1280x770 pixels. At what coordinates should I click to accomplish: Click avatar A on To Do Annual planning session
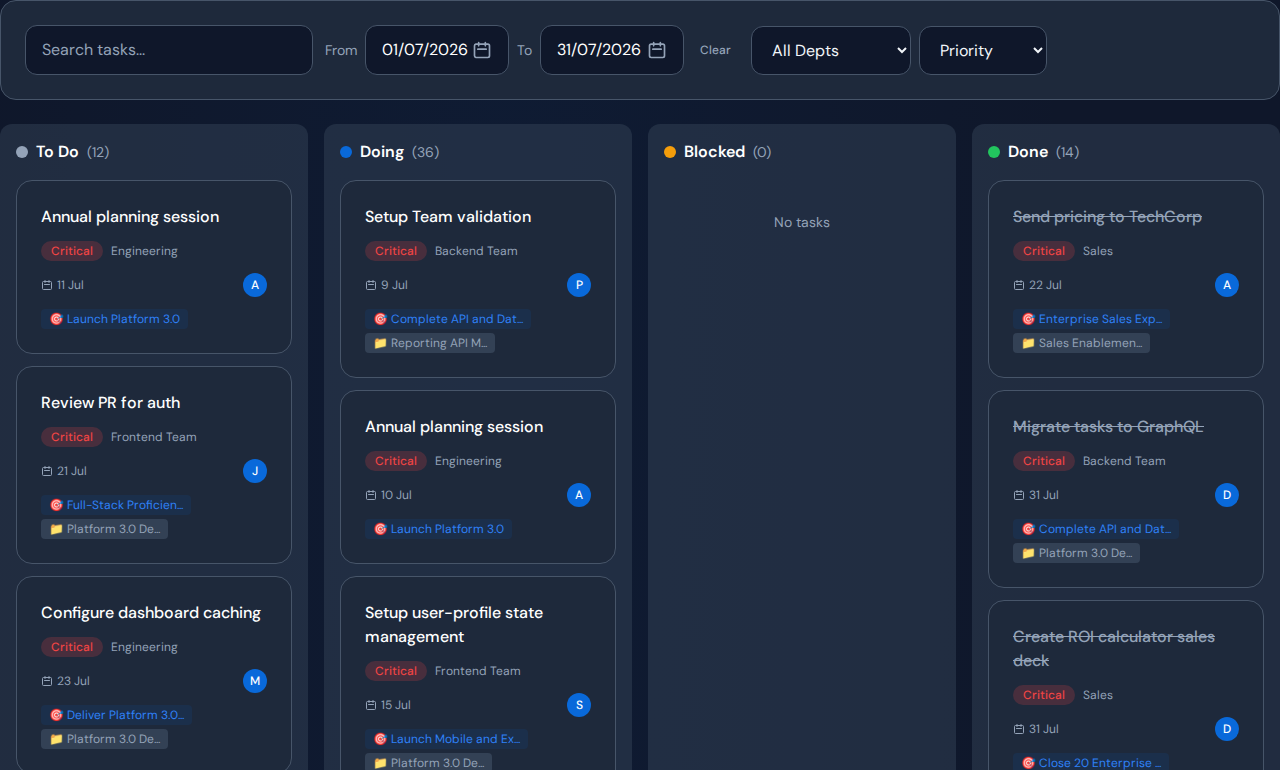(255, 285)
